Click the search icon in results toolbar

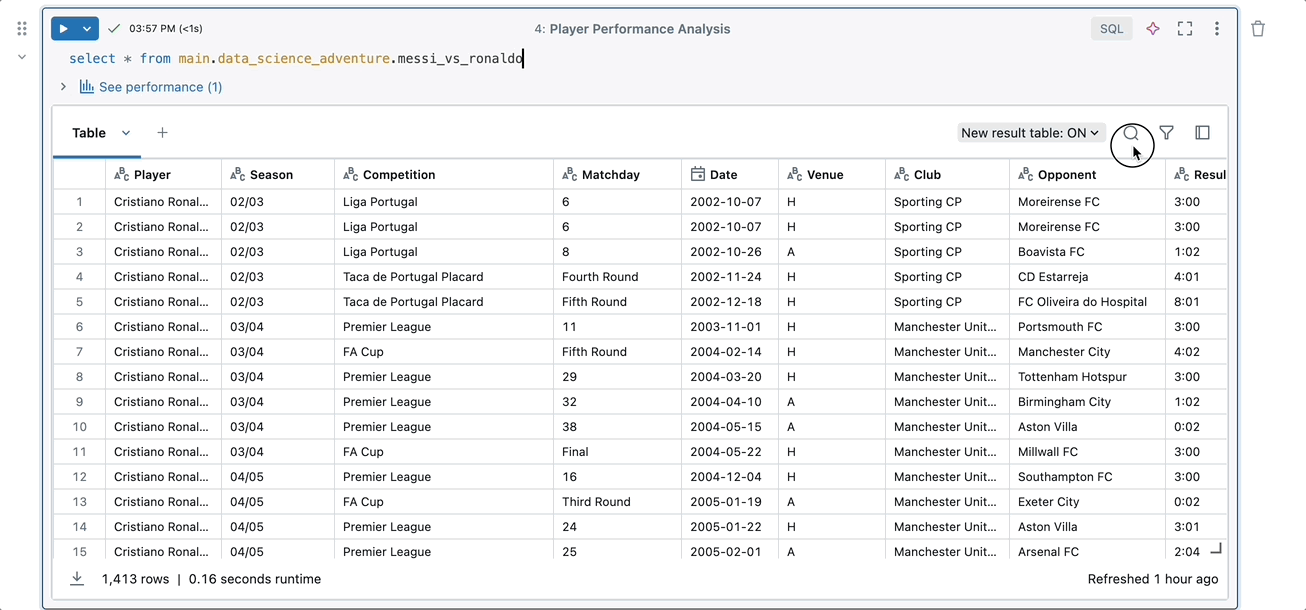pyautogui.click(x=1131, y=133)
